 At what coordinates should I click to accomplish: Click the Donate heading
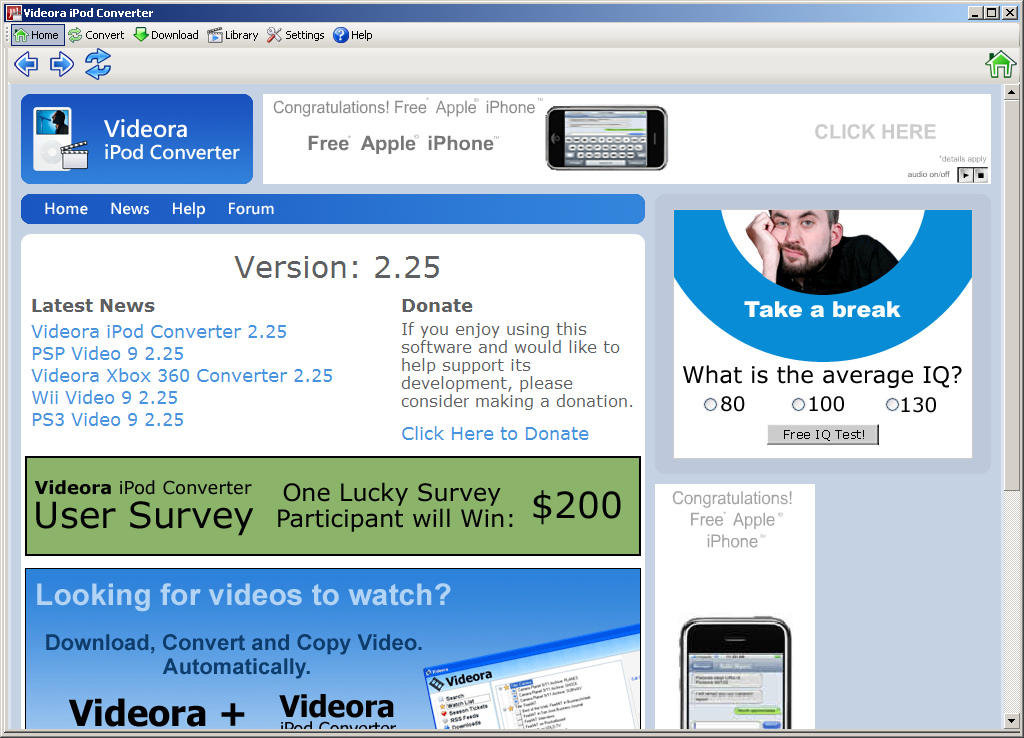[437, 306]
